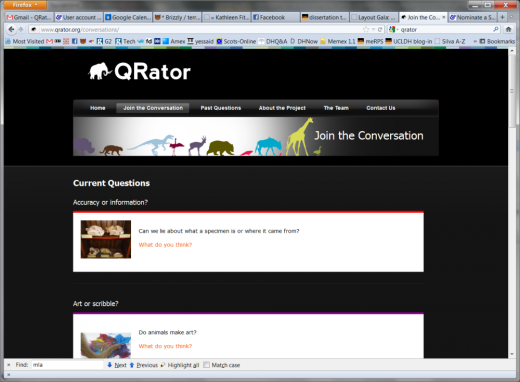Viewport: 520px width, 382px height.
Task: Open the Contact Us nav item
Action: 381,108
